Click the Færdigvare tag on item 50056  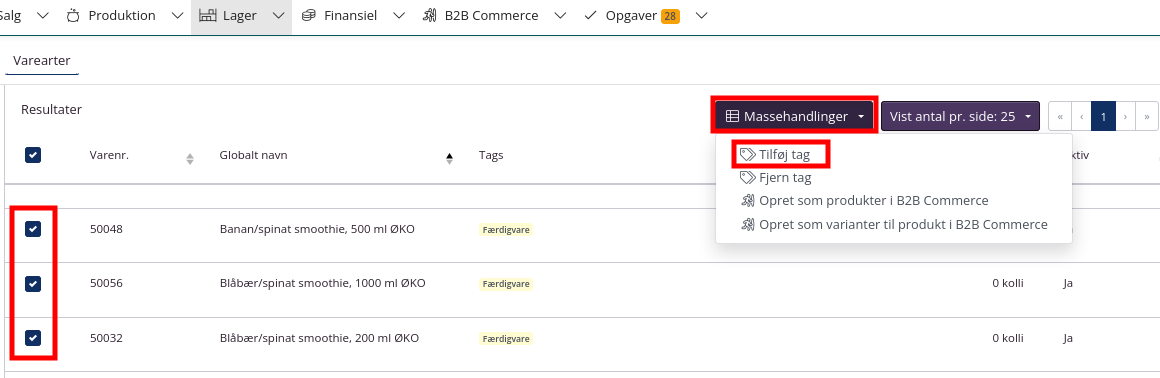(506, 284)
